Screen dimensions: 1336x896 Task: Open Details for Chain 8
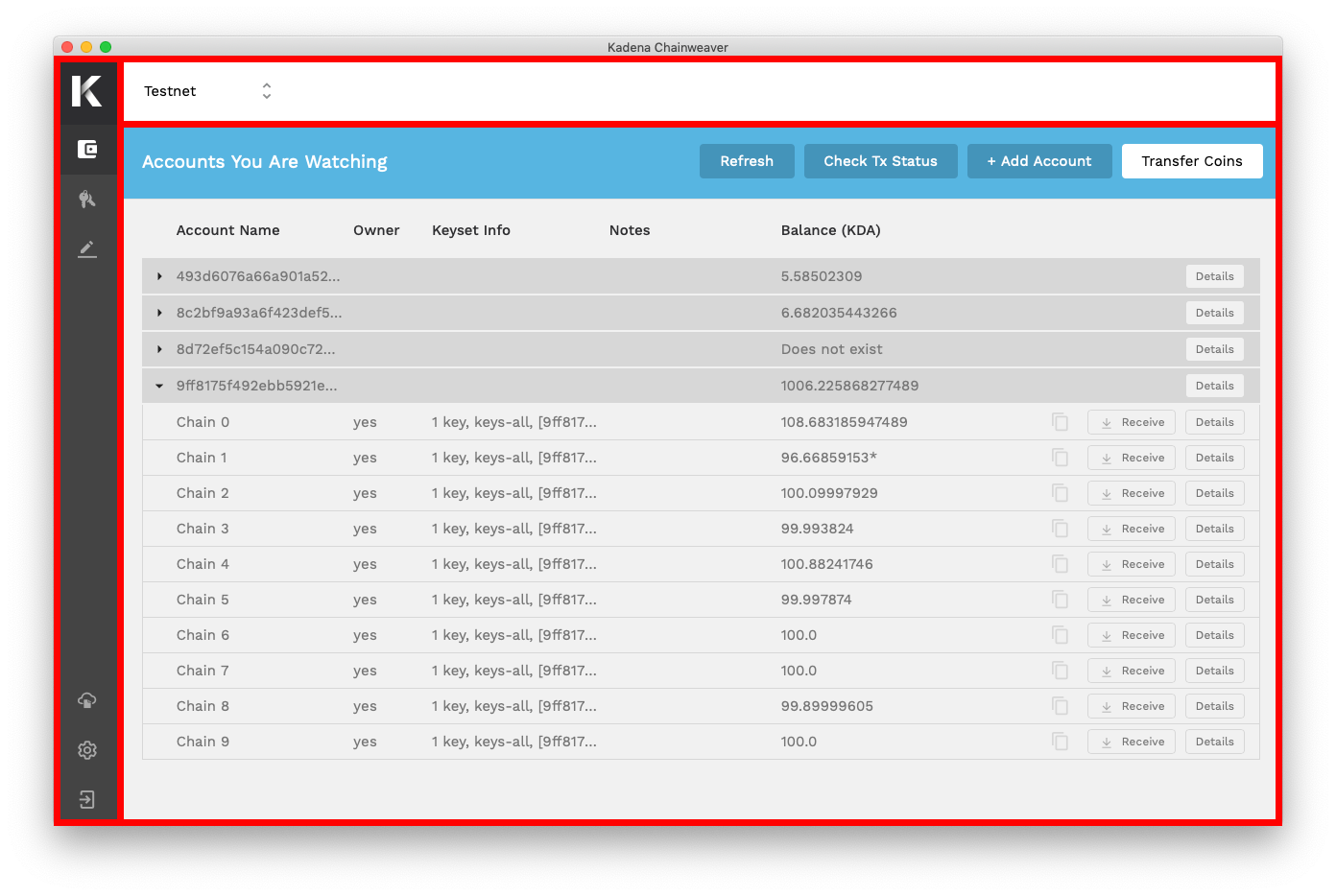[x=1214, y=706]
